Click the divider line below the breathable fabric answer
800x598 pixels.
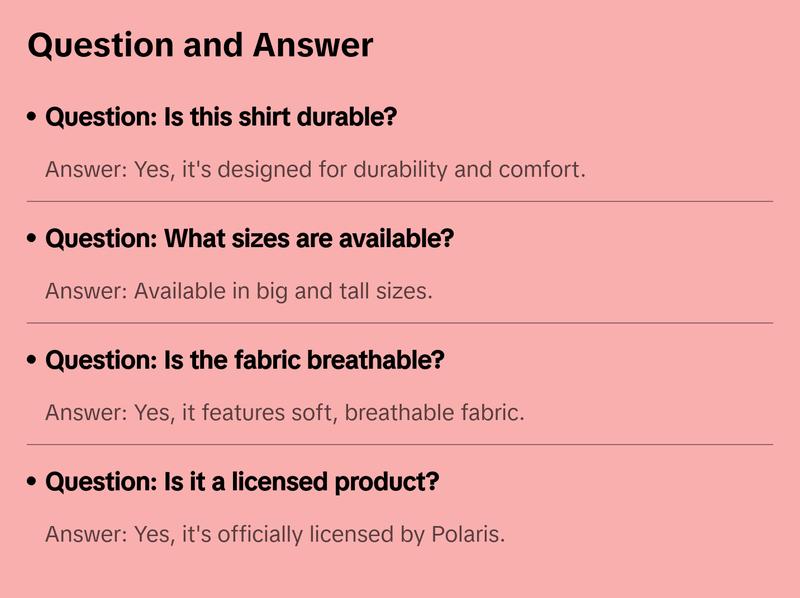pyautogui.click(x=400, y=444)
